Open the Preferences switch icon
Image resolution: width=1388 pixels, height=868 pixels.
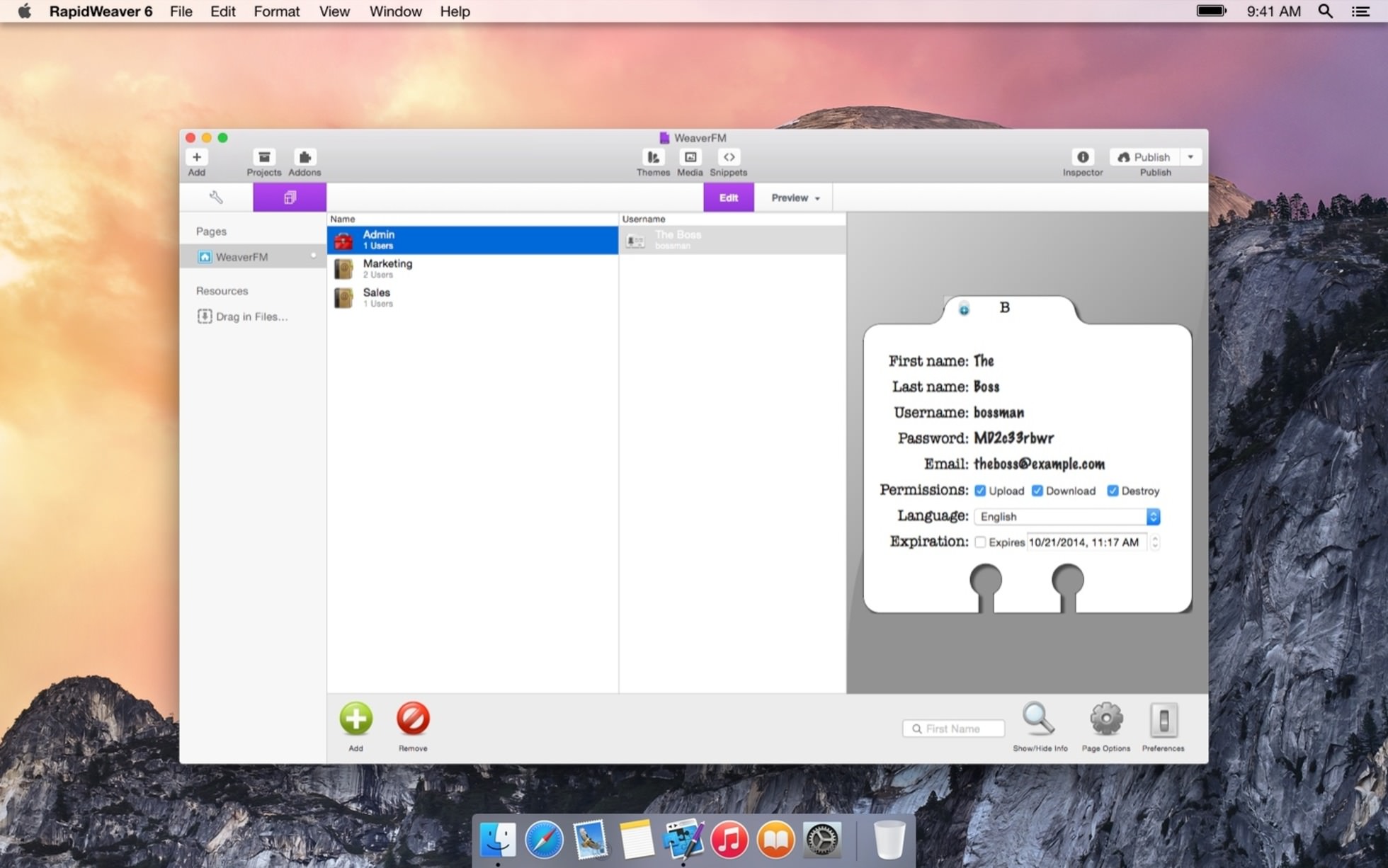[x=1163, y=721]
